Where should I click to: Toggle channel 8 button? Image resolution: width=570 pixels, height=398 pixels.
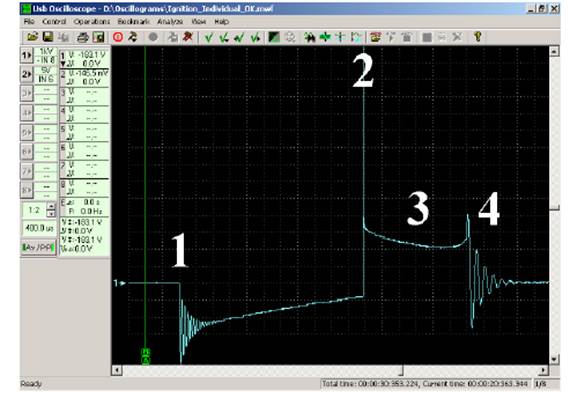pos(27,190)
